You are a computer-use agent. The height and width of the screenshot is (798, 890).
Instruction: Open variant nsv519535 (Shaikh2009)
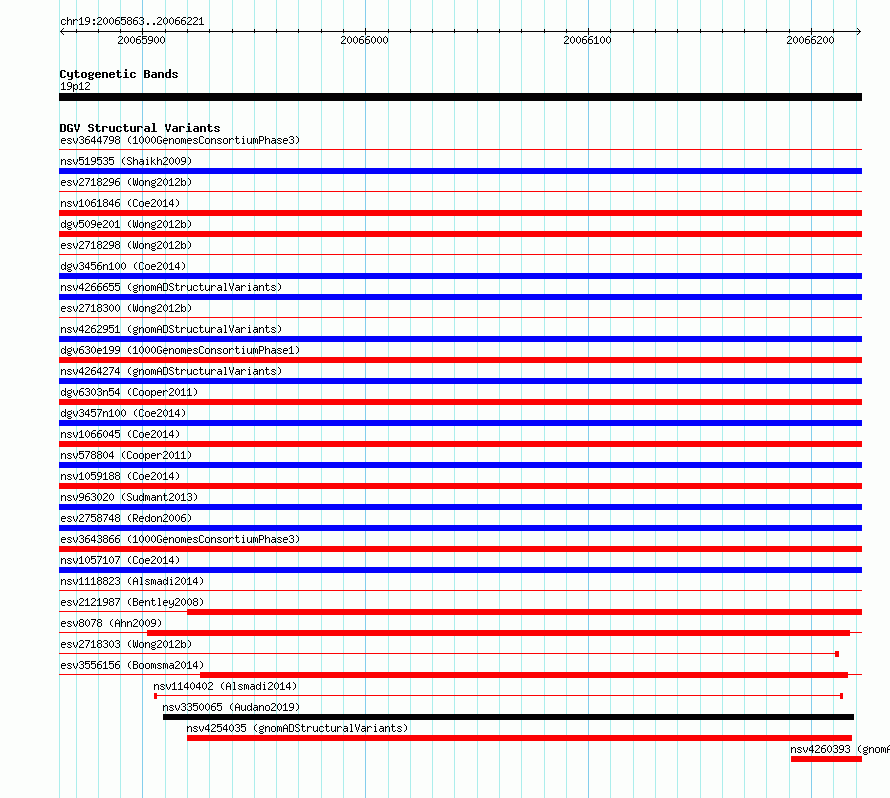(126, 161)
